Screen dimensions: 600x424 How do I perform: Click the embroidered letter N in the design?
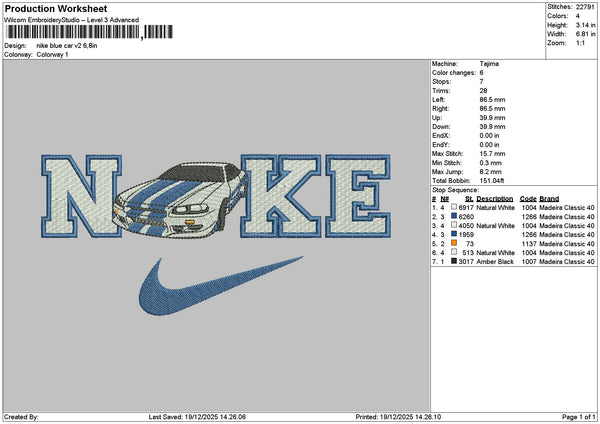click(x=81, y=196)
